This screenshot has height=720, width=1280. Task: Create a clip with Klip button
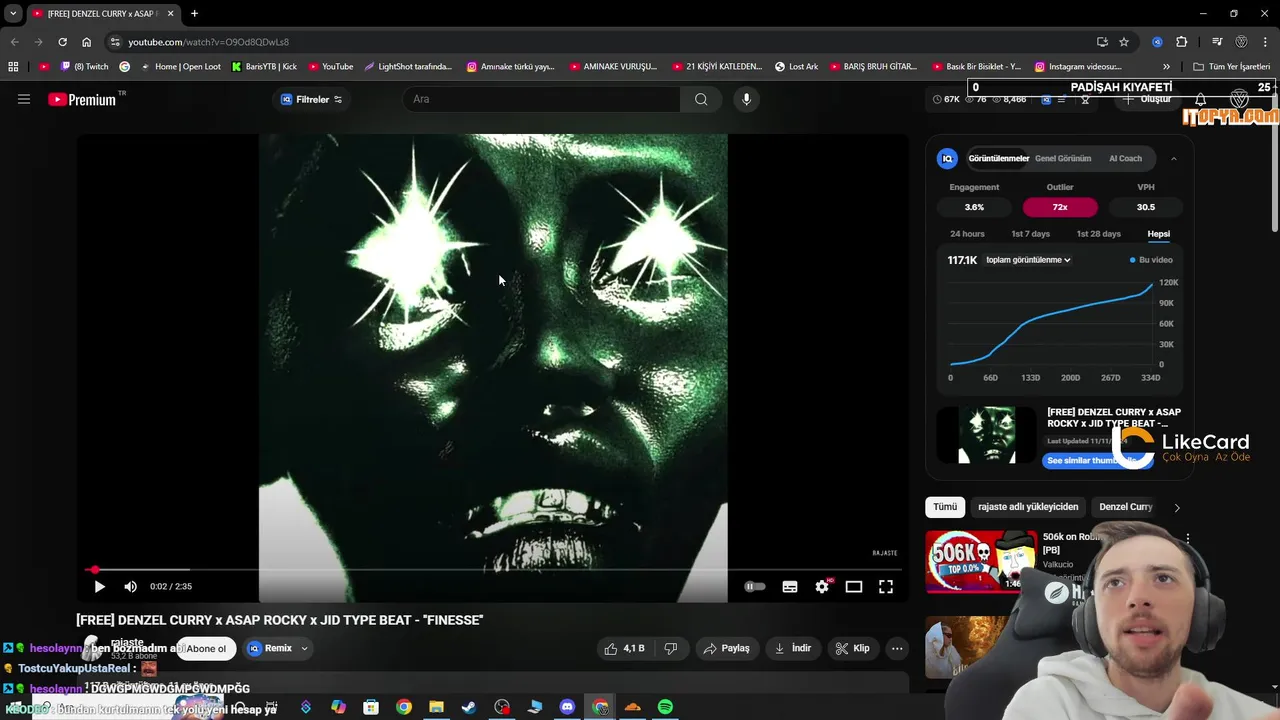[x=853, y=648]
